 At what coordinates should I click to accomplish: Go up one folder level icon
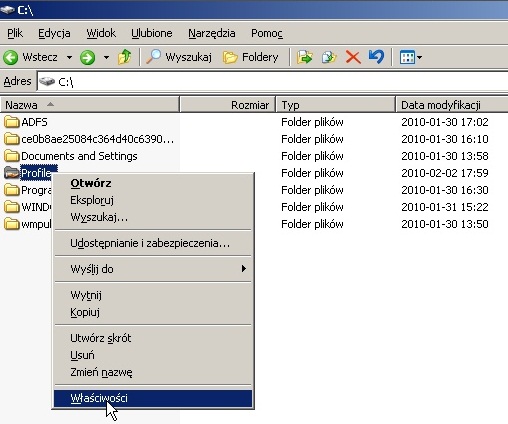[125, 57]
